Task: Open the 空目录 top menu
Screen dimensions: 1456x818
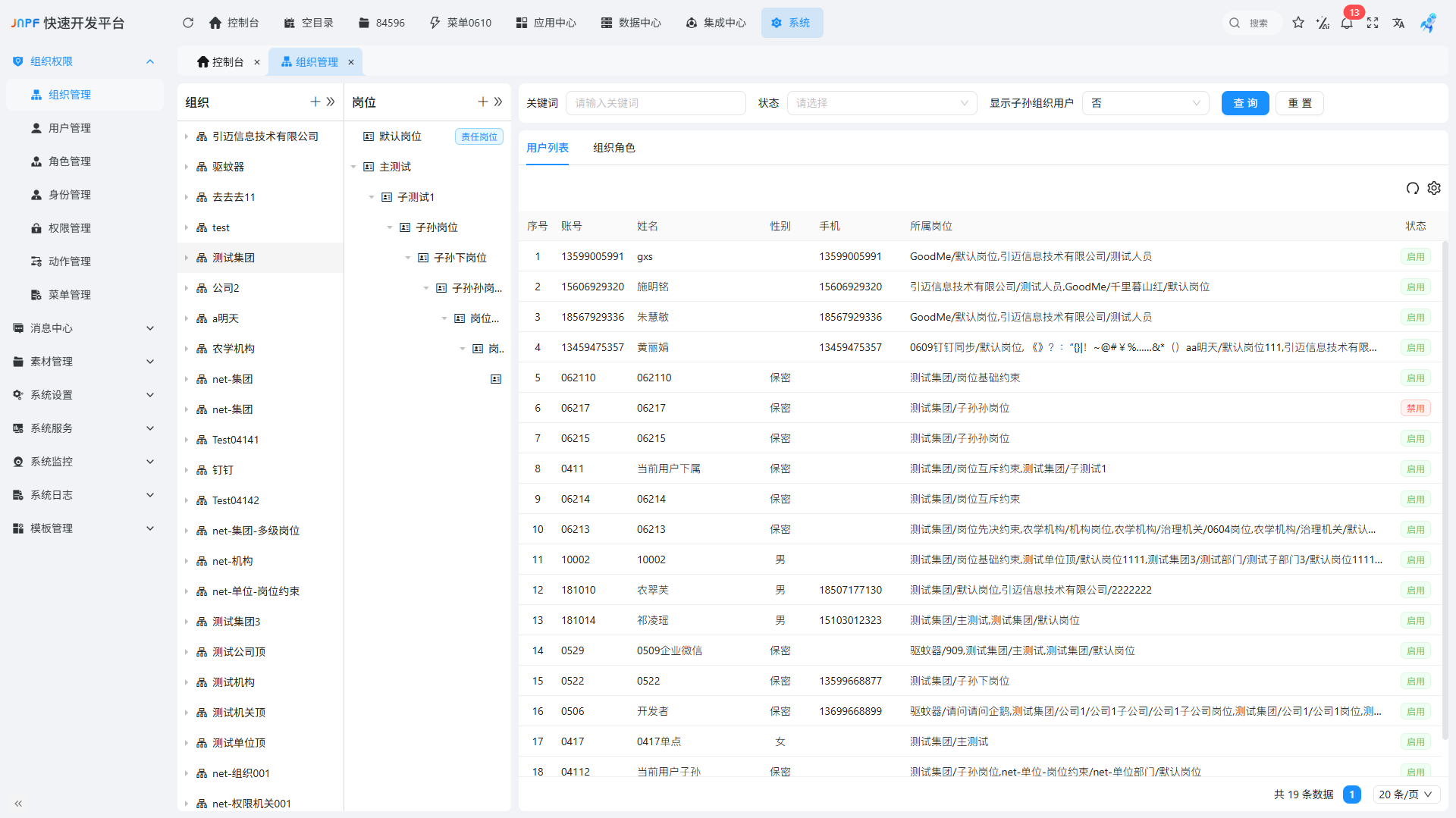Action: click(309, 23)
